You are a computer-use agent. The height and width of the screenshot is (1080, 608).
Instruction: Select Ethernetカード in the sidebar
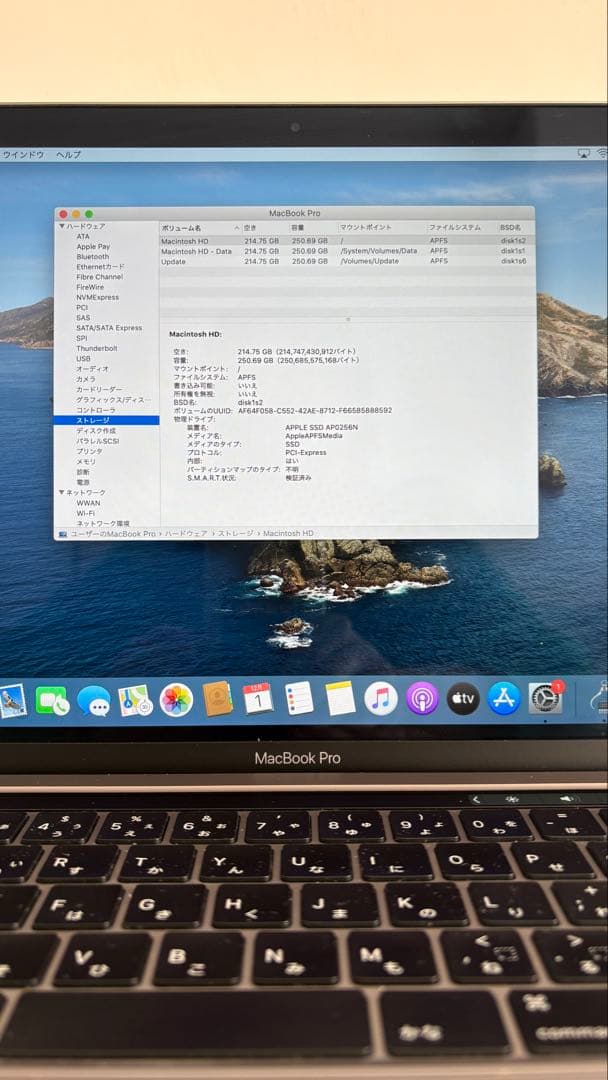tap(101, 267)
